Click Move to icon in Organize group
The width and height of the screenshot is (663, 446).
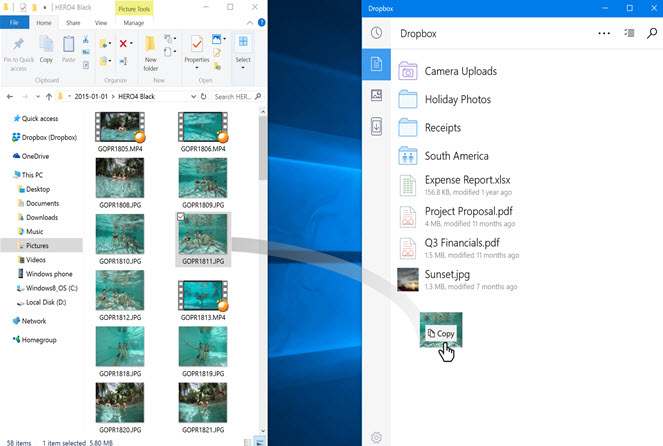pyautogui.click(x=103, y=44)
